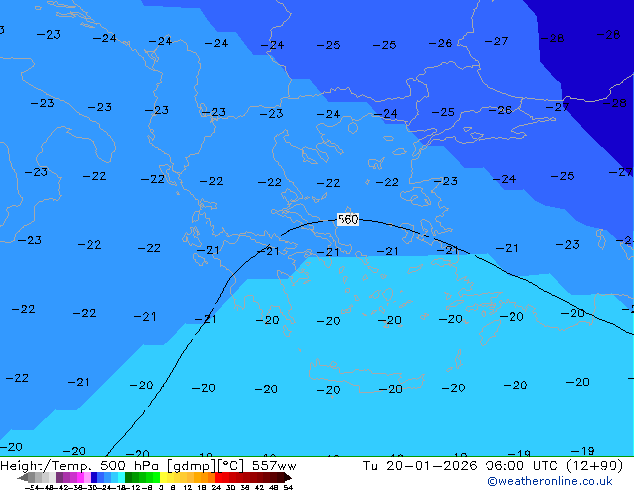Click the gray left arrow end of legend
Screen dimensions: 634x490
23,477
